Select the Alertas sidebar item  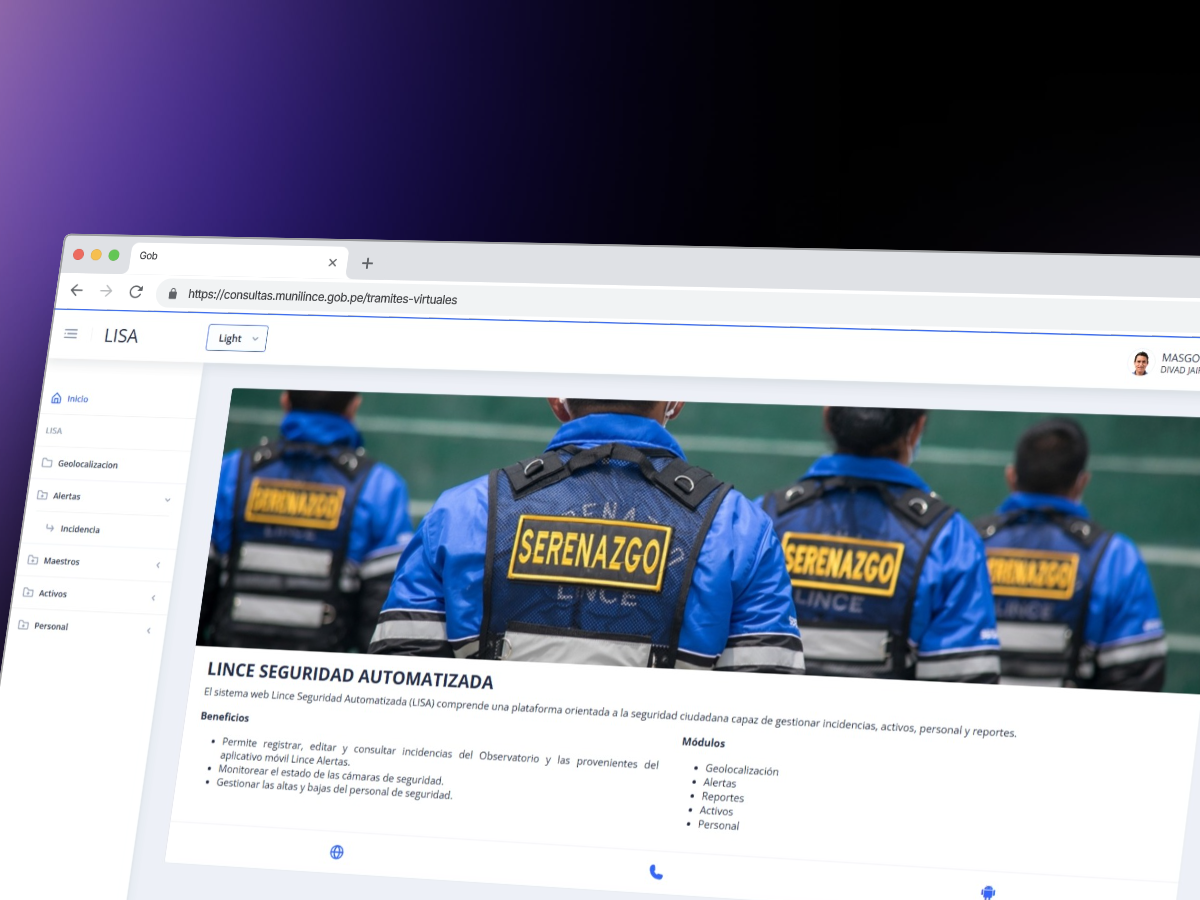coord(67,496)
